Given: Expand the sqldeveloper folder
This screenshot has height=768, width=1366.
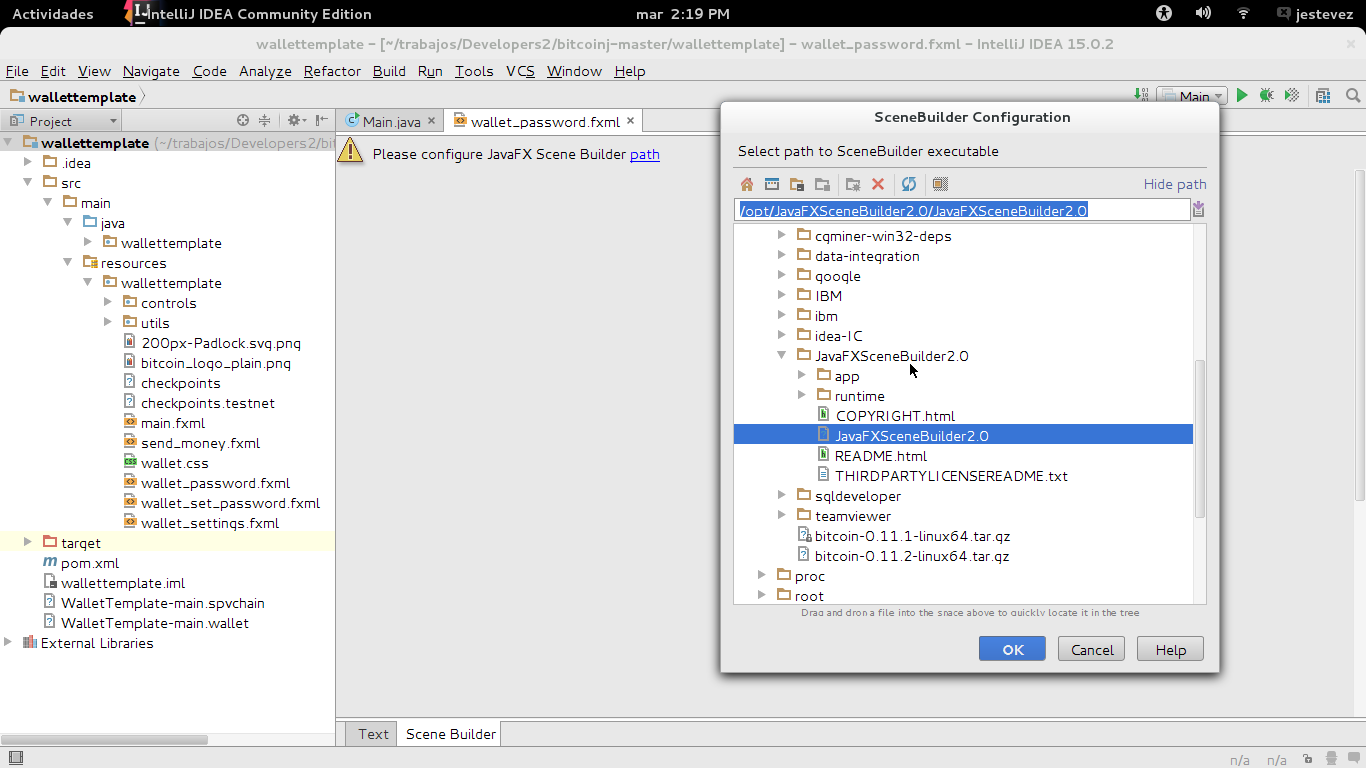Looking at the screenshot, I should click(x=782, y=496).
